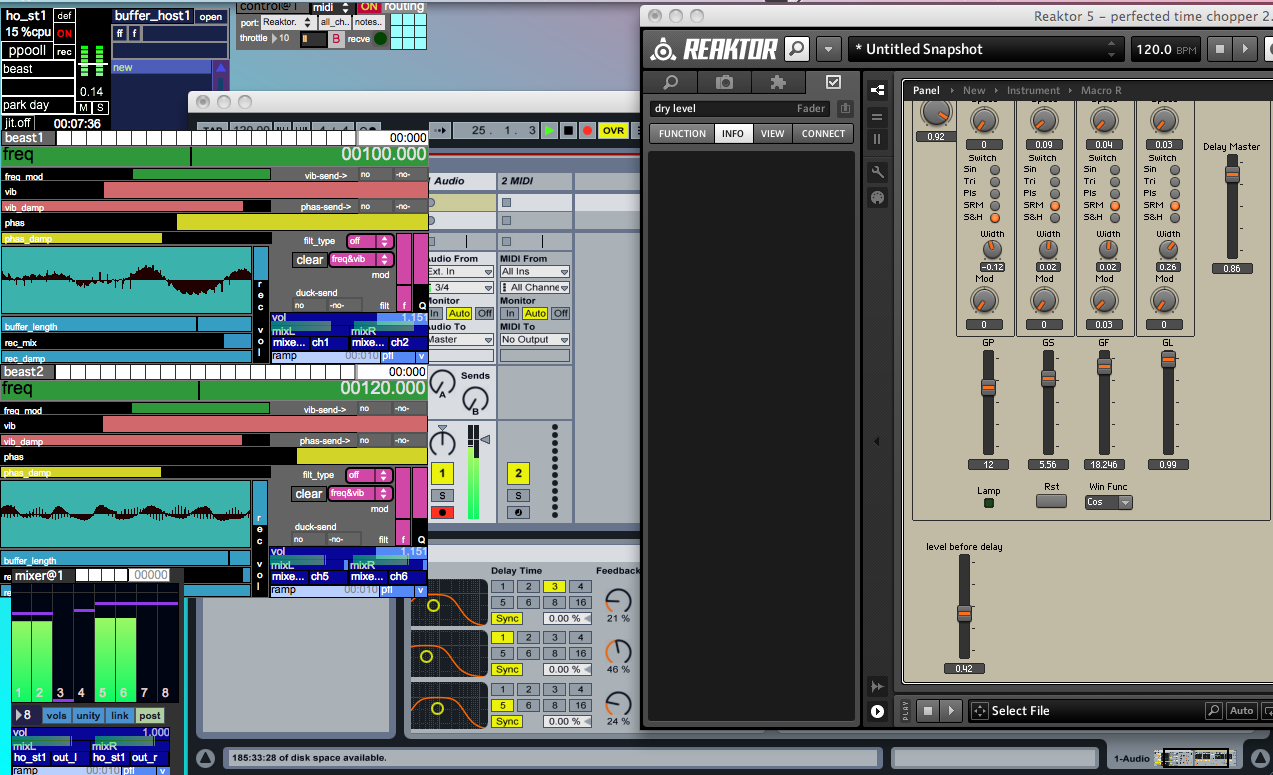Click the circular play icon below the Reaktor side strip
This screenshot has height=775, width=1273.
877,711
